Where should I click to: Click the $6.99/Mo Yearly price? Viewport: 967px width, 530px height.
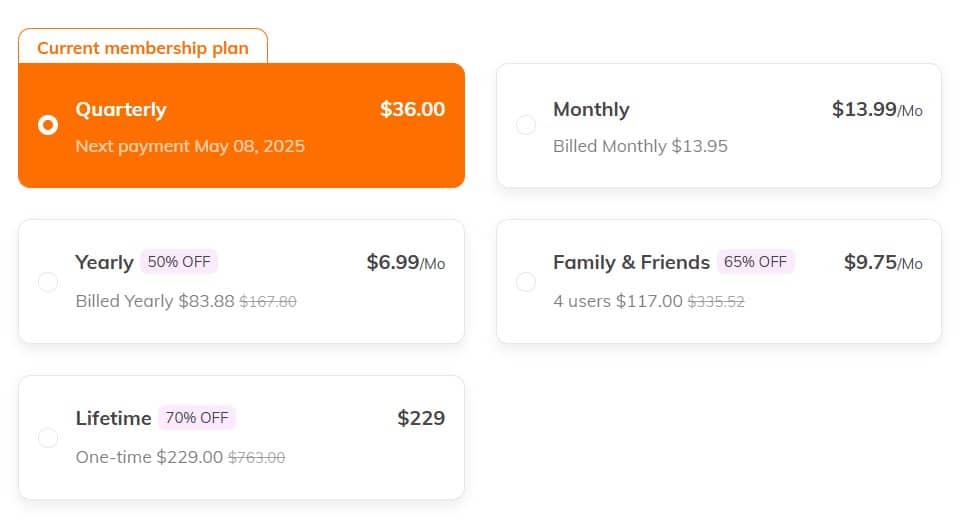pyautogui.click(x=405, y=262)
